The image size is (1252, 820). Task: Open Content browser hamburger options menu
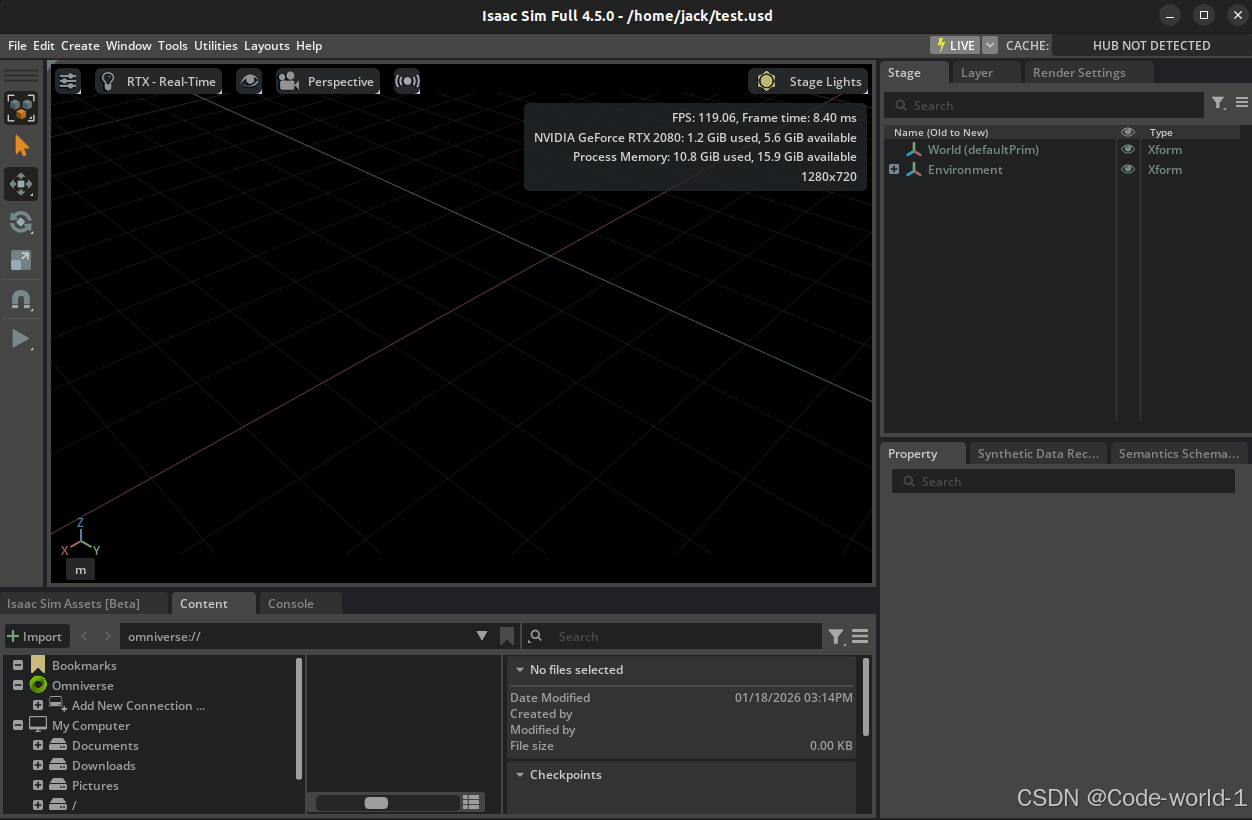(x=860, y=636)
